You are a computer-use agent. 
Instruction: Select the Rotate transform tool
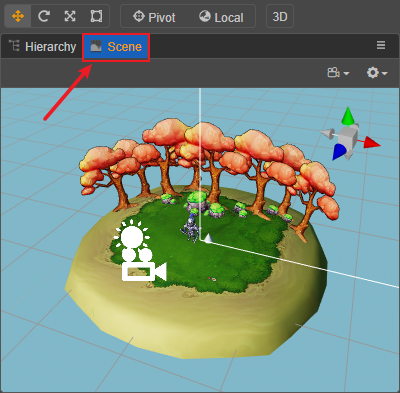click(44, 16)
